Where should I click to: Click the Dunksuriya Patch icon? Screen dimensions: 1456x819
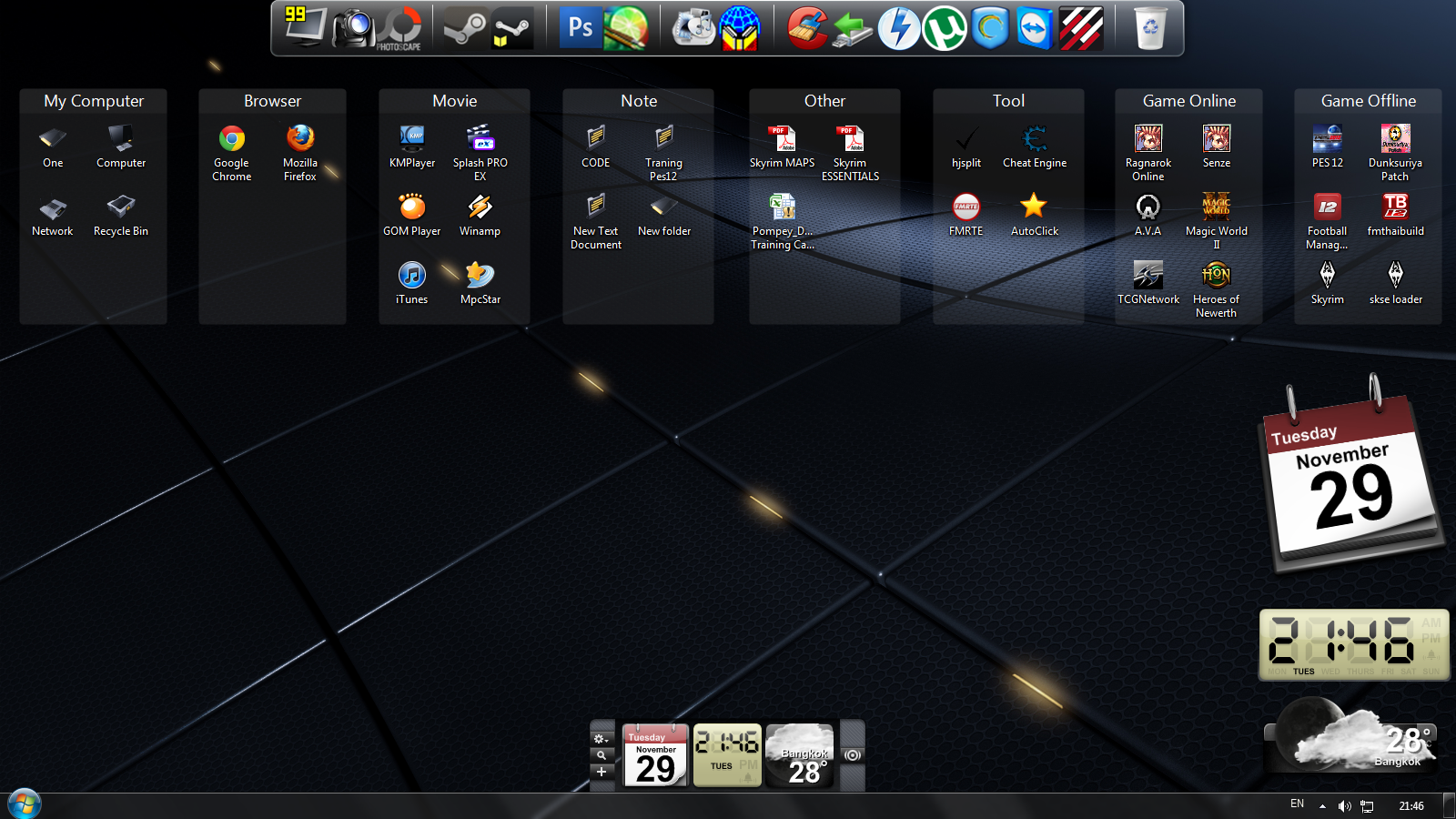pyautogui.click(x=1396, y=153)
